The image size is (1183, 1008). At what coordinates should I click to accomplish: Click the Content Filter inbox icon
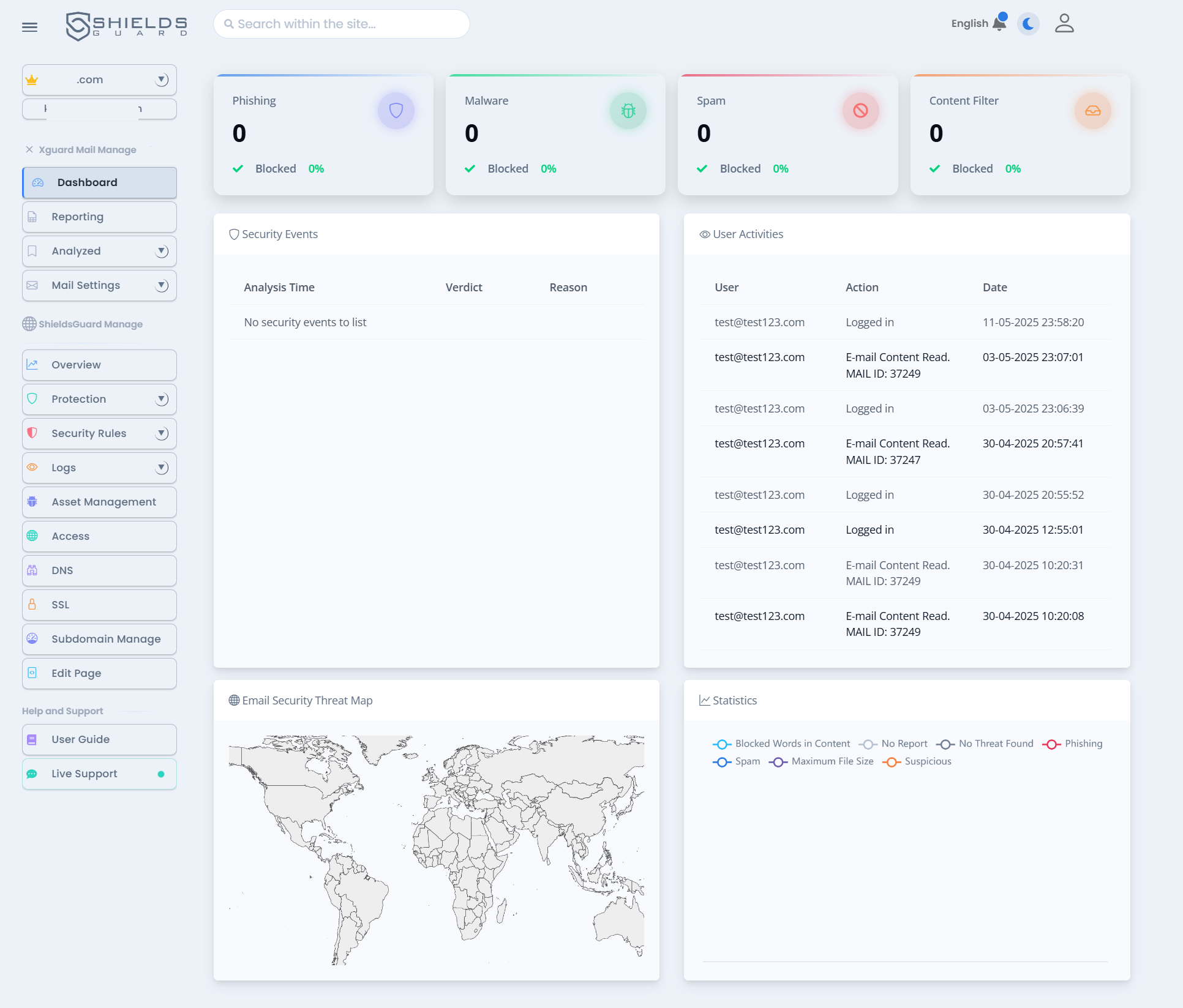click(x=1092, y=111)
